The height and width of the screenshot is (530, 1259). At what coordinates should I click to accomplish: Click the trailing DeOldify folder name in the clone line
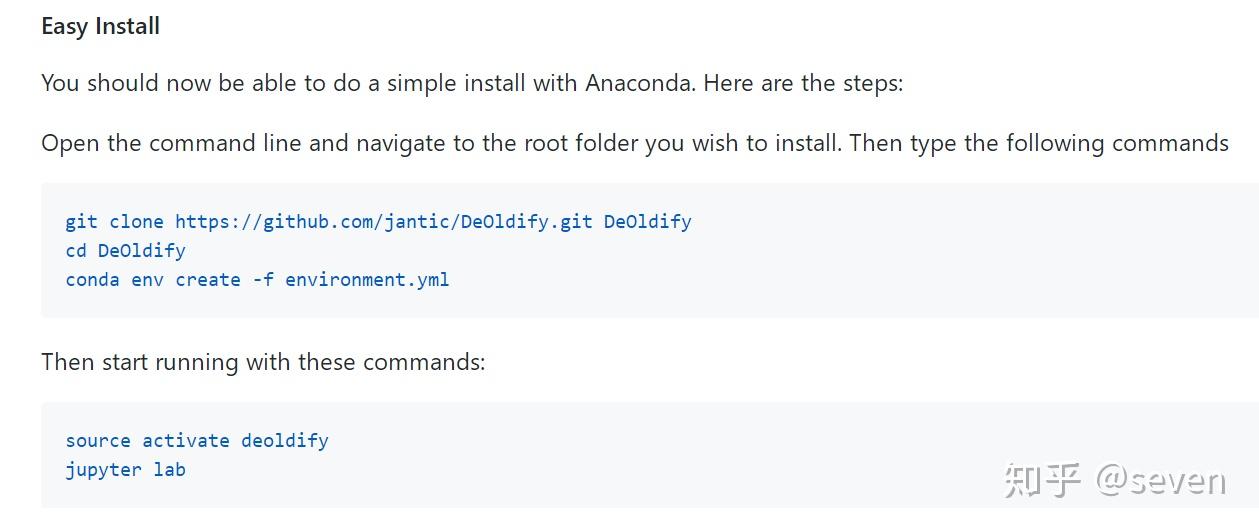(647, 221)
